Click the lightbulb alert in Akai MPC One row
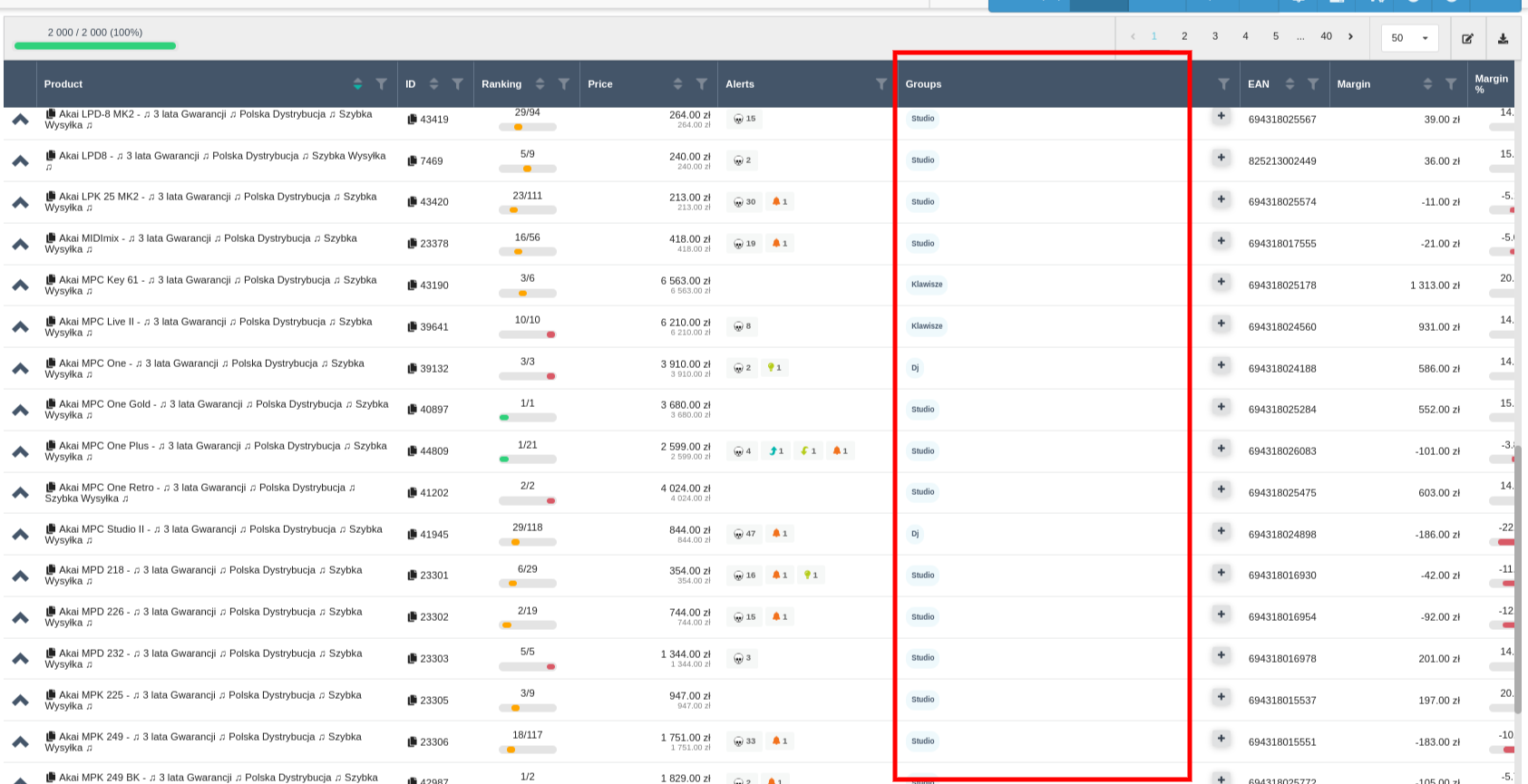The width and height of the screenshot is (1528, 784). pos(774,368)
